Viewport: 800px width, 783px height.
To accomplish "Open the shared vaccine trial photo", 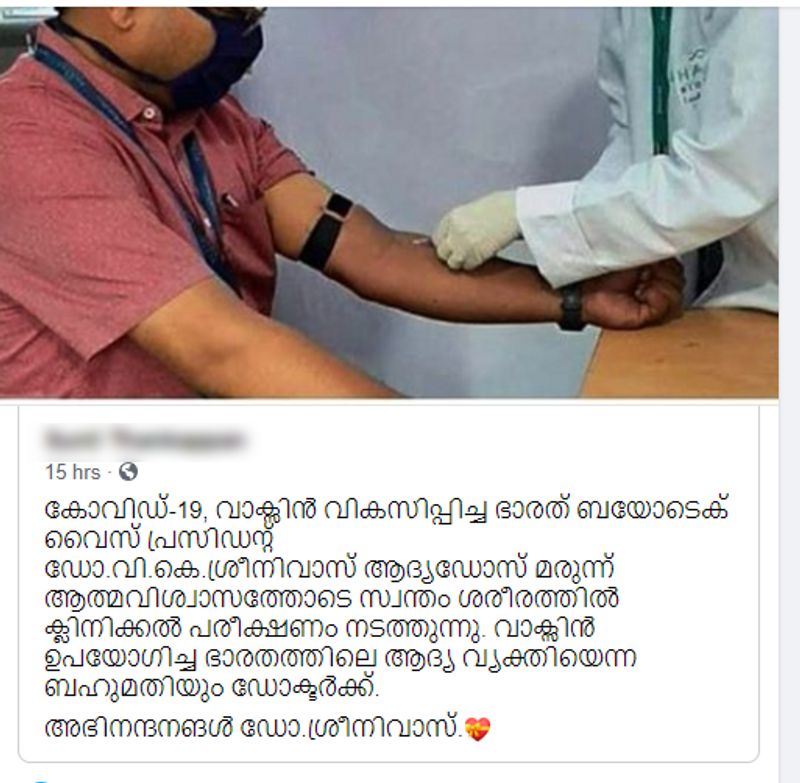I will coord(389,203).
